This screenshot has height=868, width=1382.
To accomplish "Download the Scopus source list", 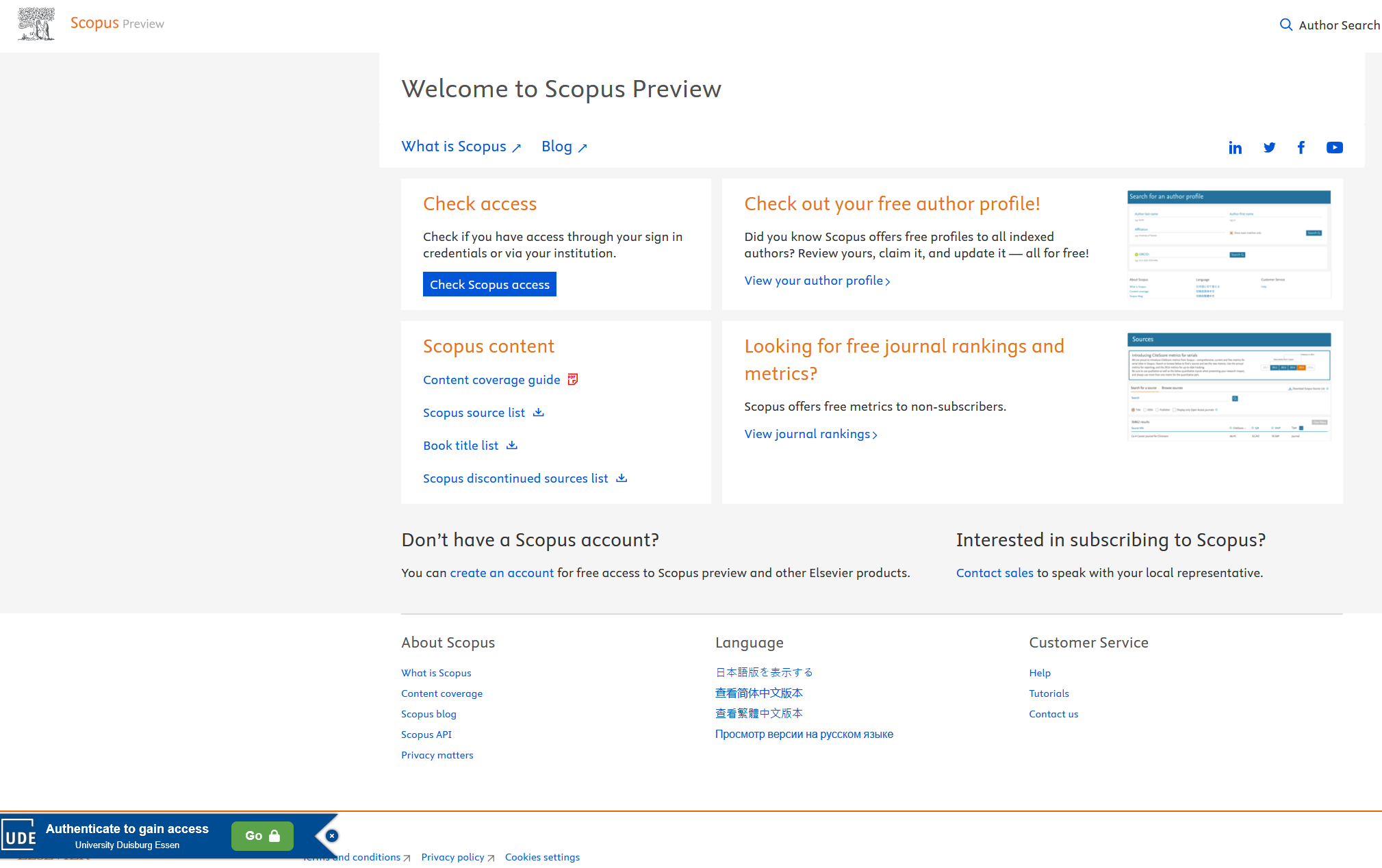I will tap(539, 412).
